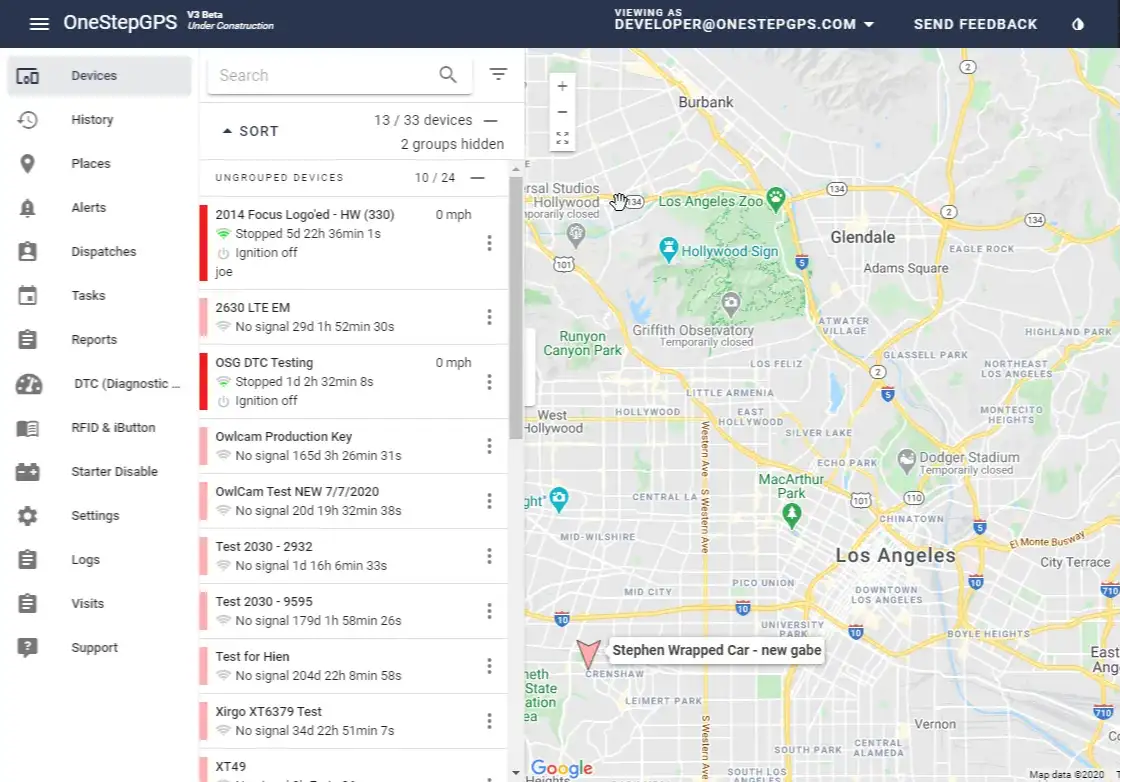Image resolution: width=1121 pixels, height=782 pixels.
Task: Open options menu for OSG DTC Testing
Action: point(489,381)
